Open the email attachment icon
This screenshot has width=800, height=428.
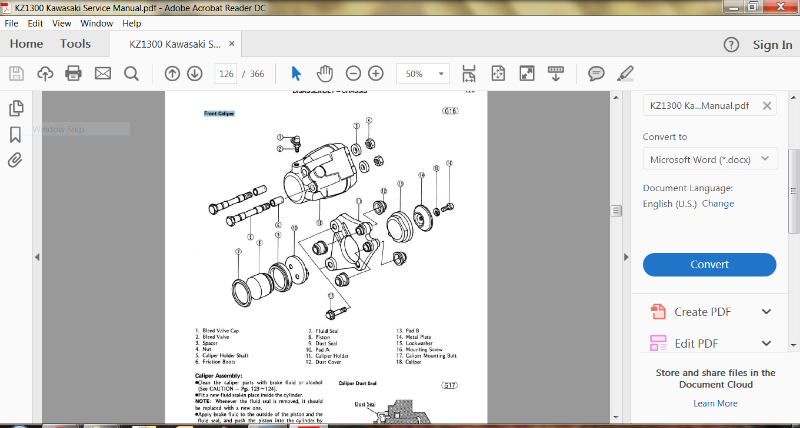coord(102,73)
